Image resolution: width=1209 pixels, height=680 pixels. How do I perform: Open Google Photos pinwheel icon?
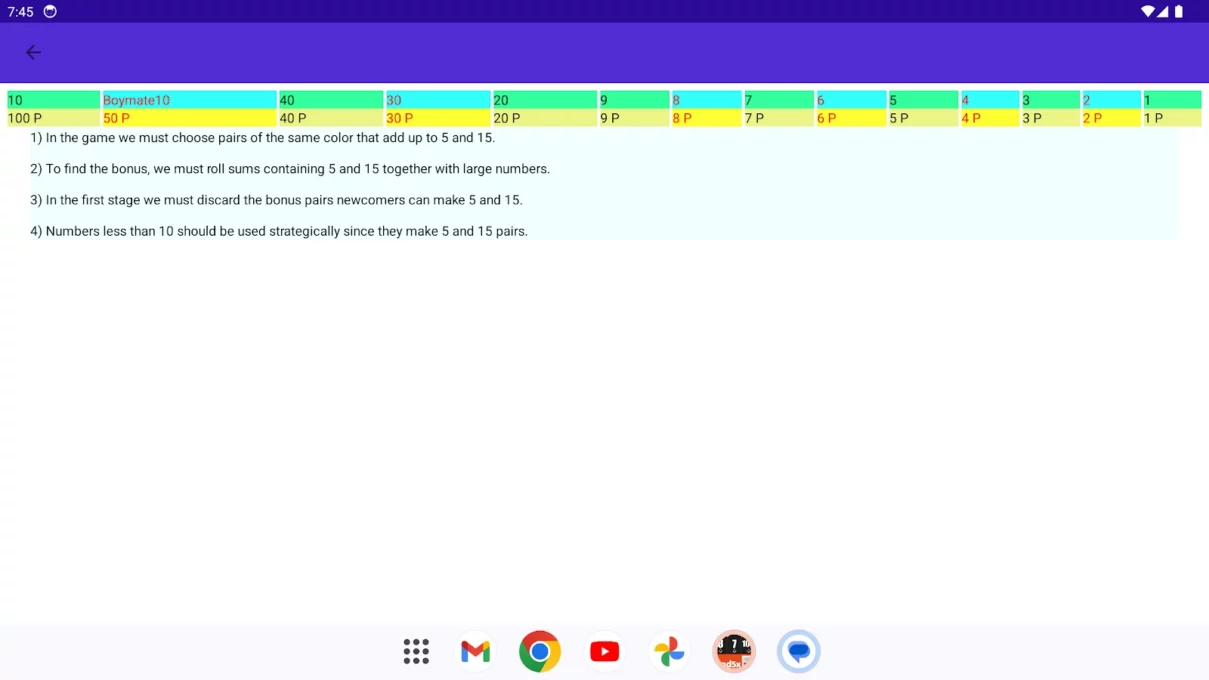pos(669,651)
